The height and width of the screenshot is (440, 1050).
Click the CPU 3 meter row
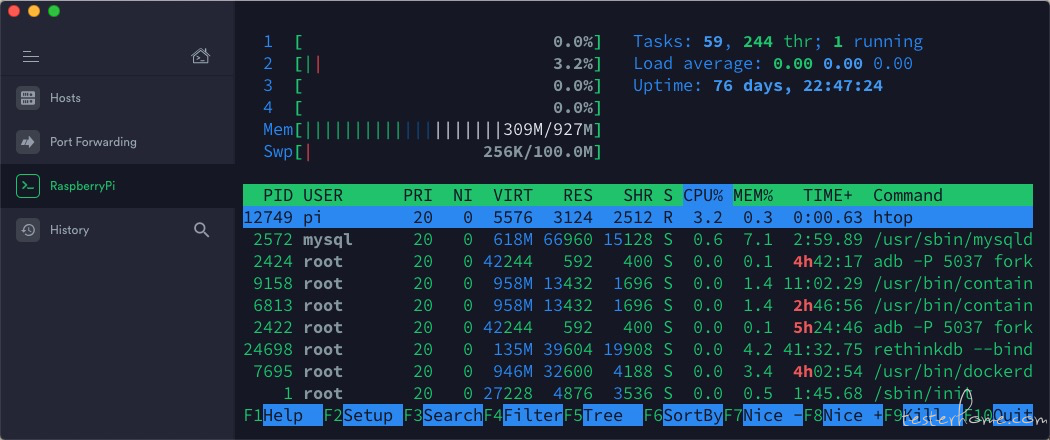(x=433, y=86)
